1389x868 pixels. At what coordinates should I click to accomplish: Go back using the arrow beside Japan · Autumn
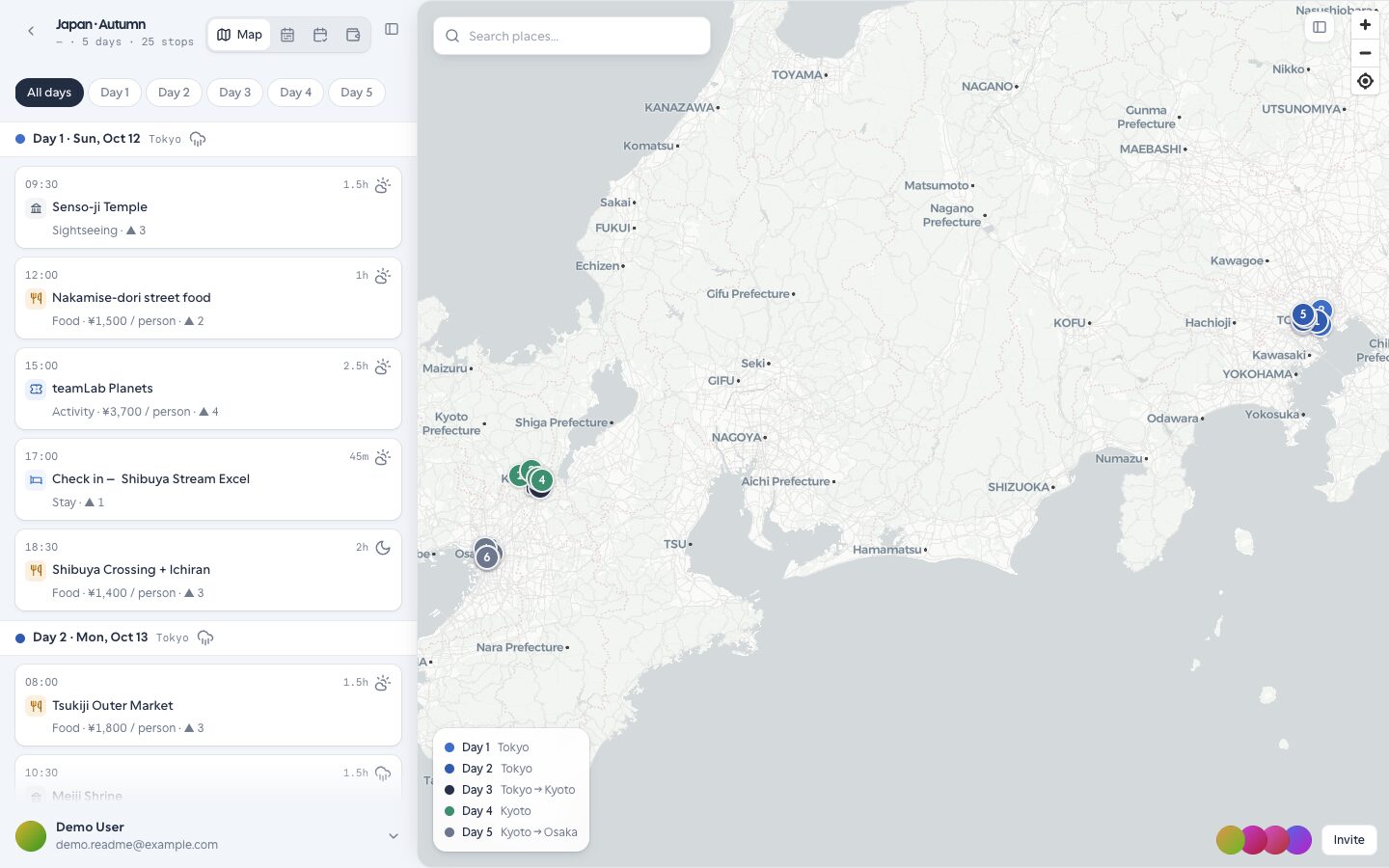[x=31, y=31]
